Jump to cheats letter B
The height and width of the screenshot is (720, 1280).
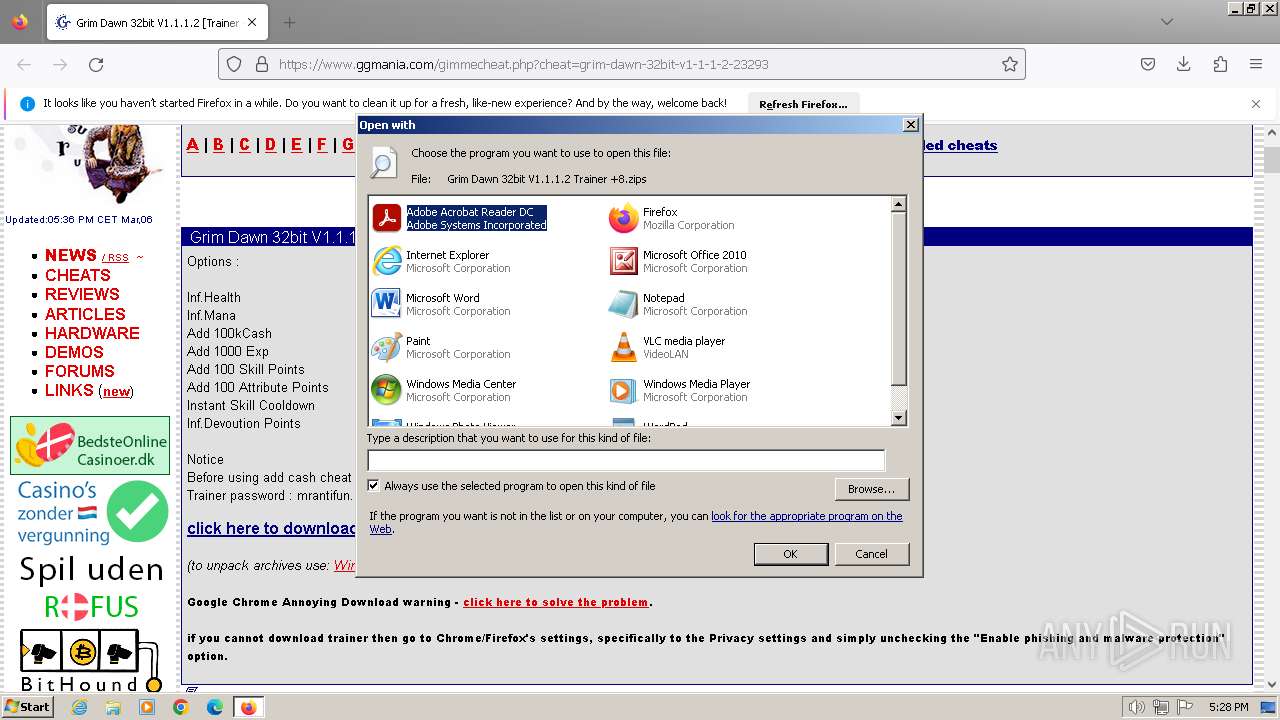pyautogui.click(x=218, y=145)
